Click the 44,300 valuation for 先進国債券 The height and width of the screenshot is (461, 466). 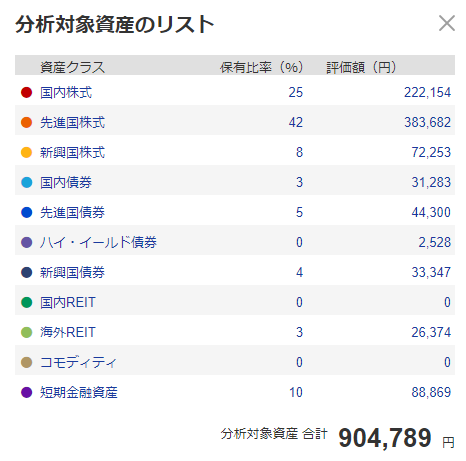(x=431, y=212)
